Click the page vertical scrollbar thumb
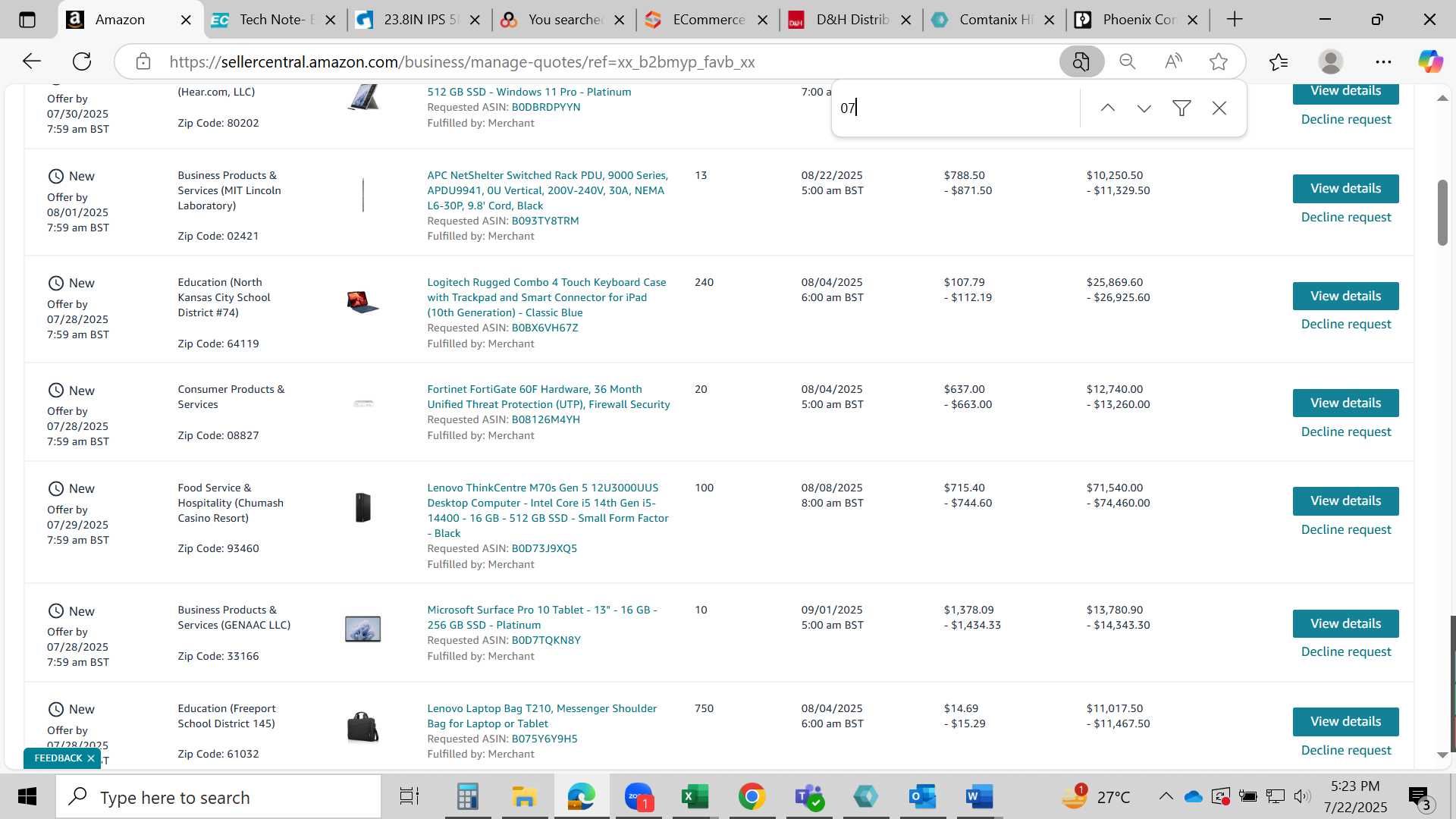 1442,212
